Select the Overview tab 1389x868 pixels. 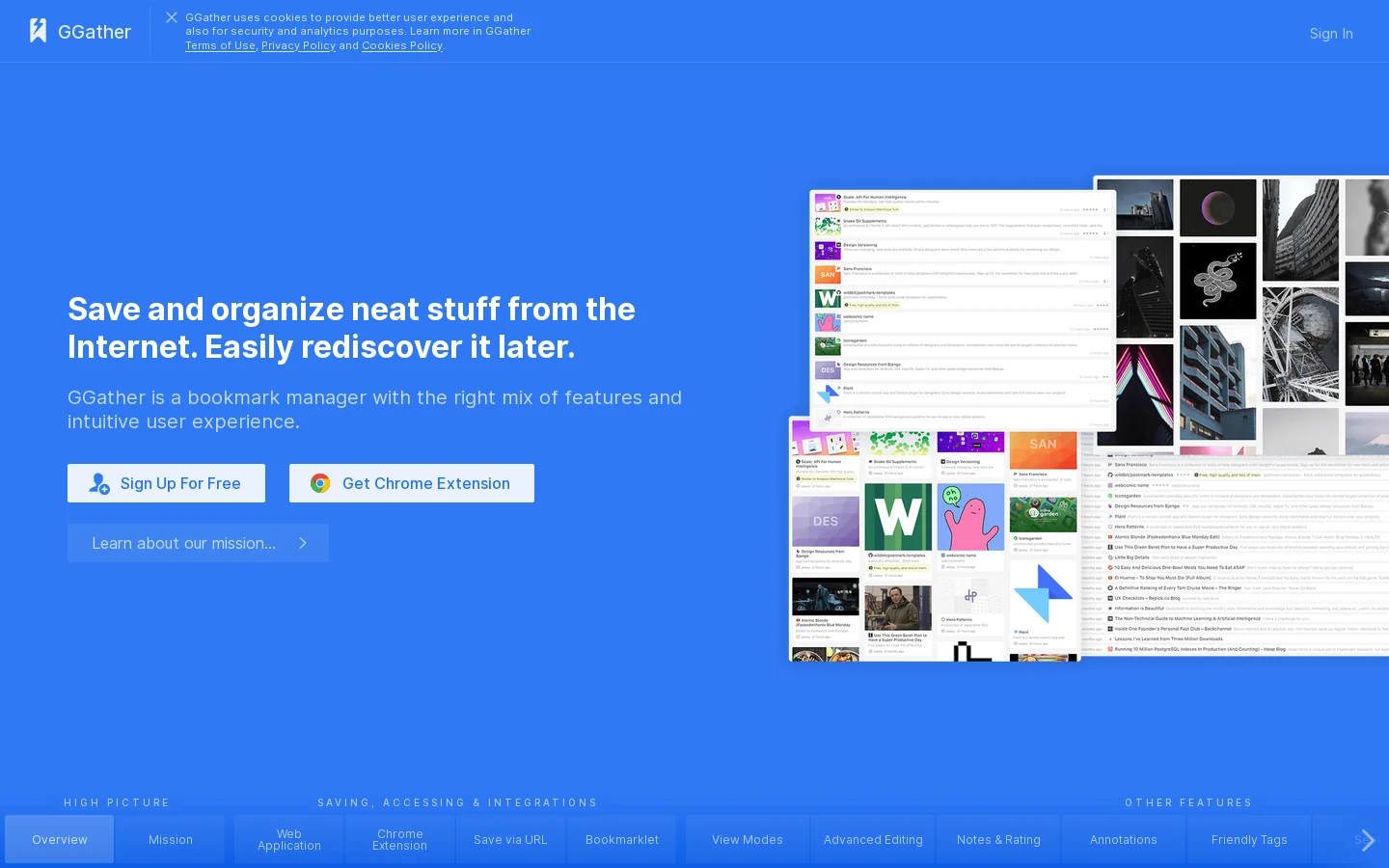[x=60, y=840]
